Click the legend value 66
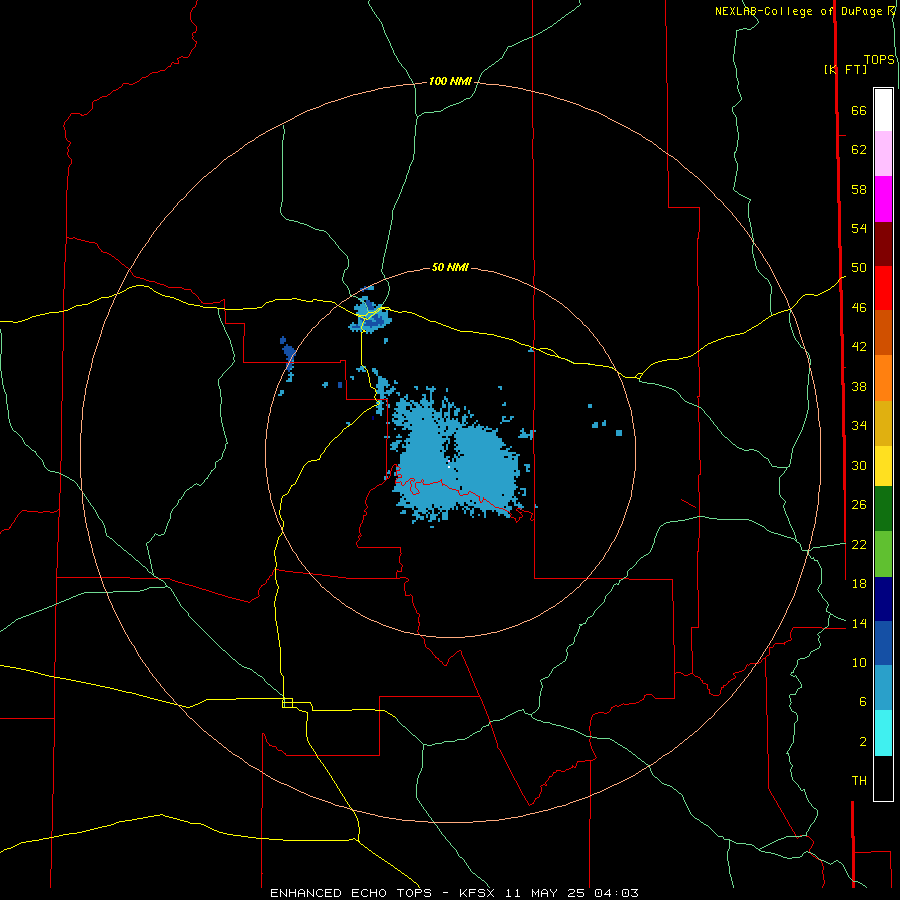 [x=859, y=110]
